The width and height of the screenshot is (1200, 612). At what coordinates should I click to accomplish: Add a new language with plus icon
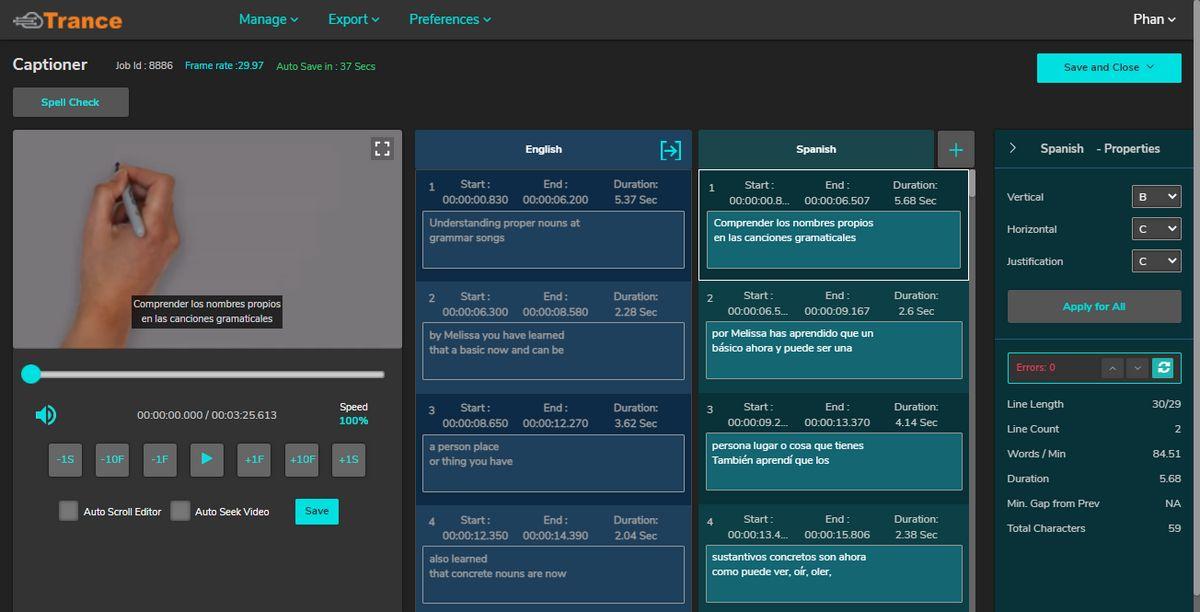[956, 150]
